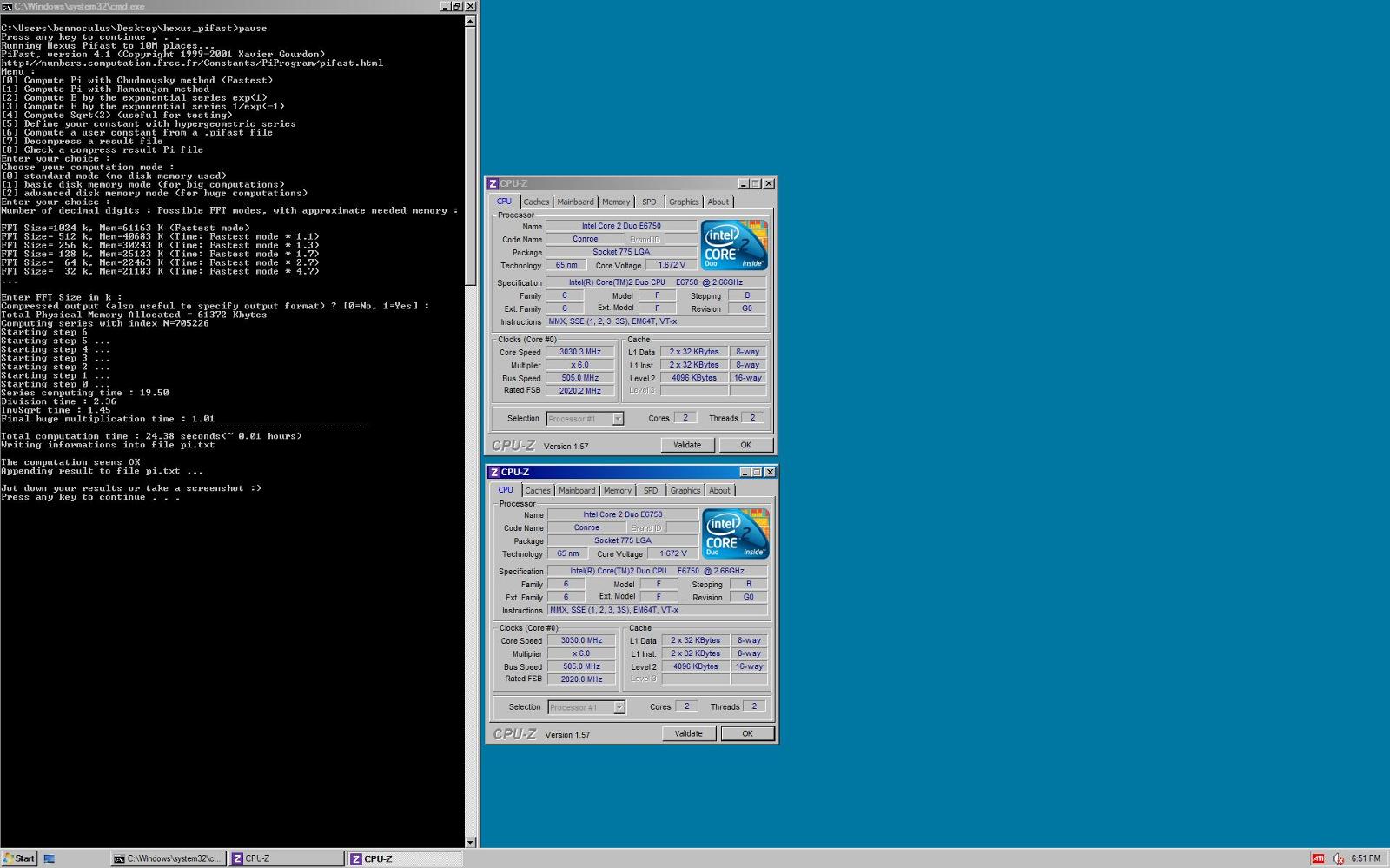Switch to Memory tab in upper CPU-Z window
1390x868 pixels.
point(616,202)
